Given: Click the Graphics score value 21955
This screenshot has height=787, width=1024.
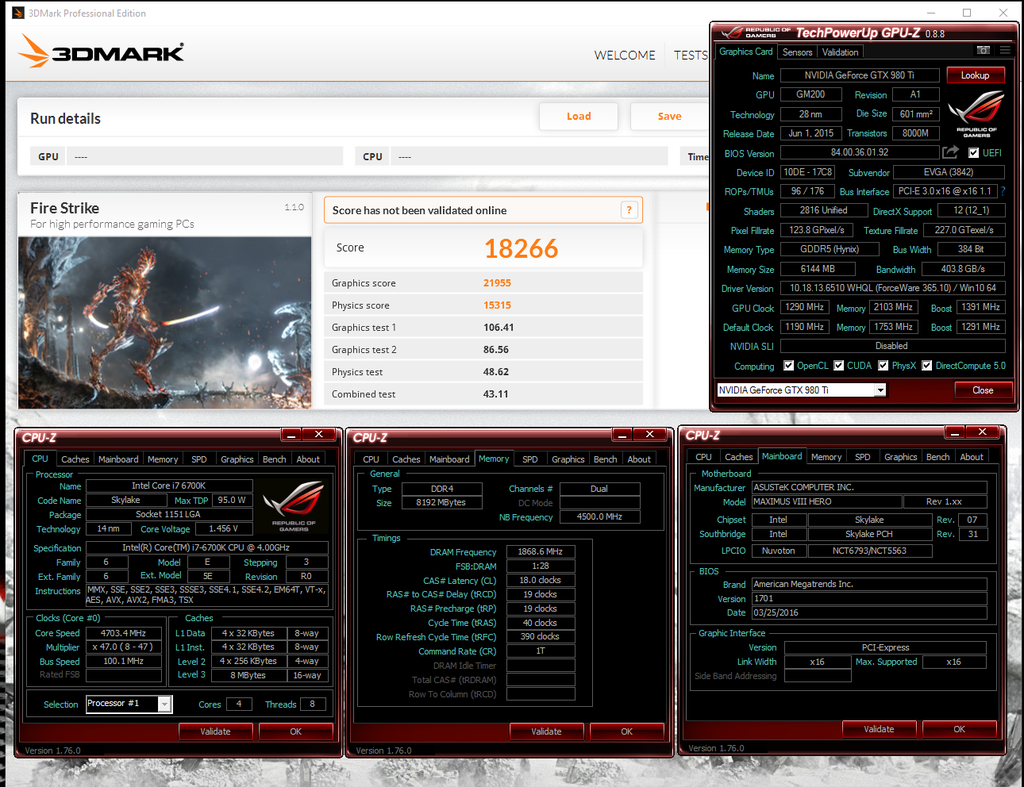Looking at the screenshot, I should pyautogui.click(x=497, y=283).
